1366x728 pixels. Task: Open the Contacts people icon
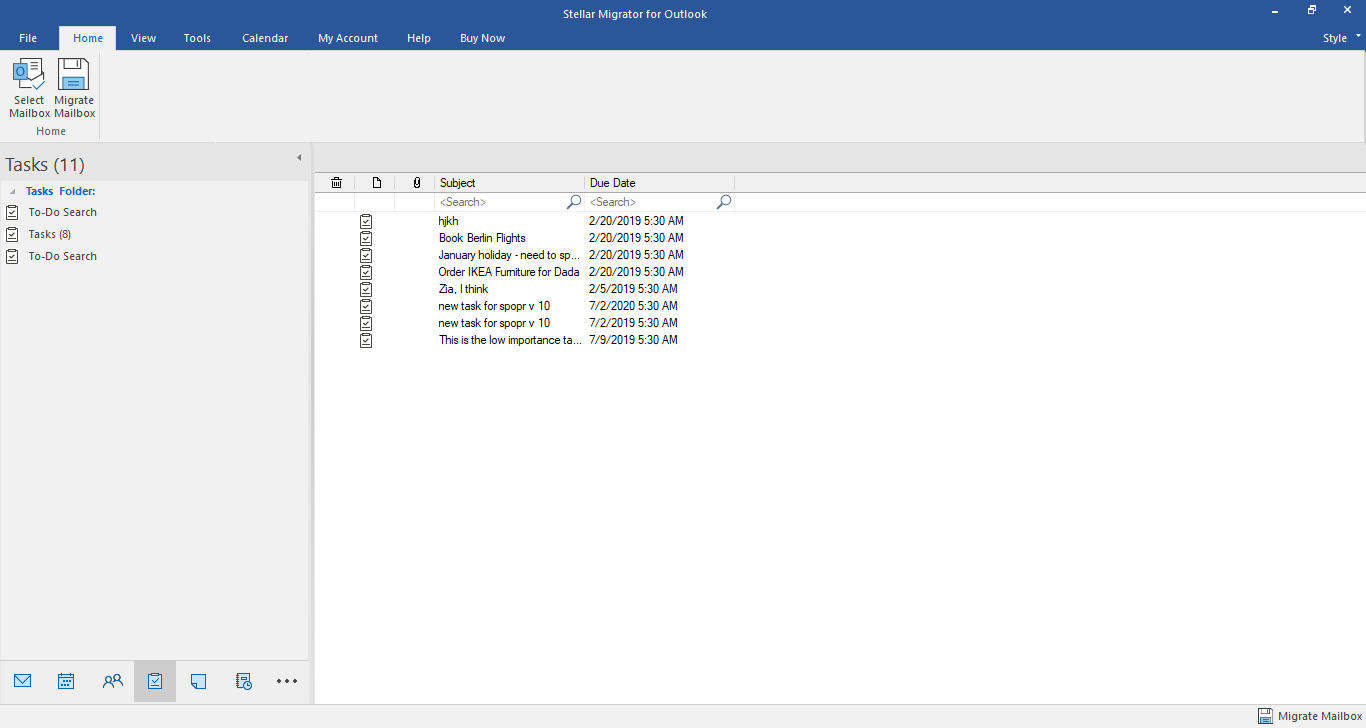[112, 681]
